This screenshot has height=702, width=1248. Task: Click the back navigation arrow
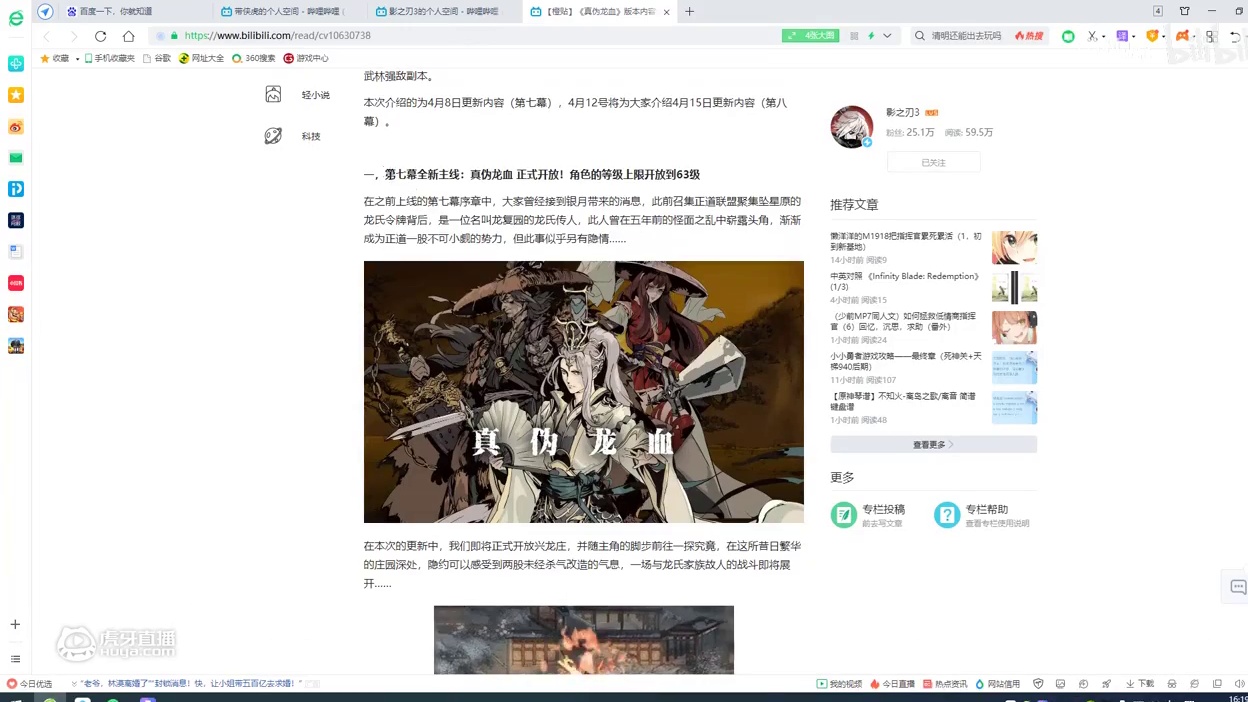coord(46,36)
